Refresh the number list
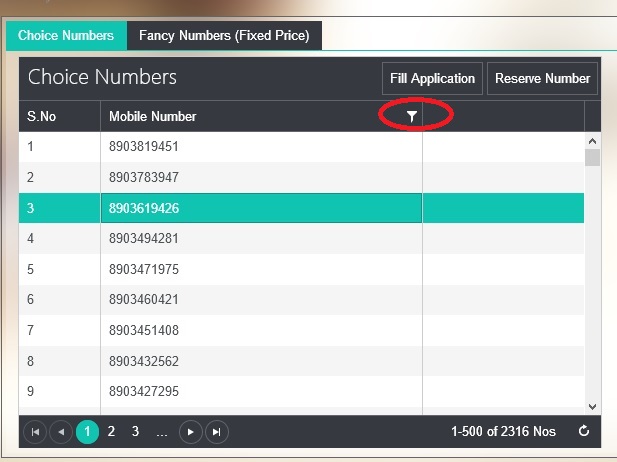The image size is (617, 462). tap(584, 432)
